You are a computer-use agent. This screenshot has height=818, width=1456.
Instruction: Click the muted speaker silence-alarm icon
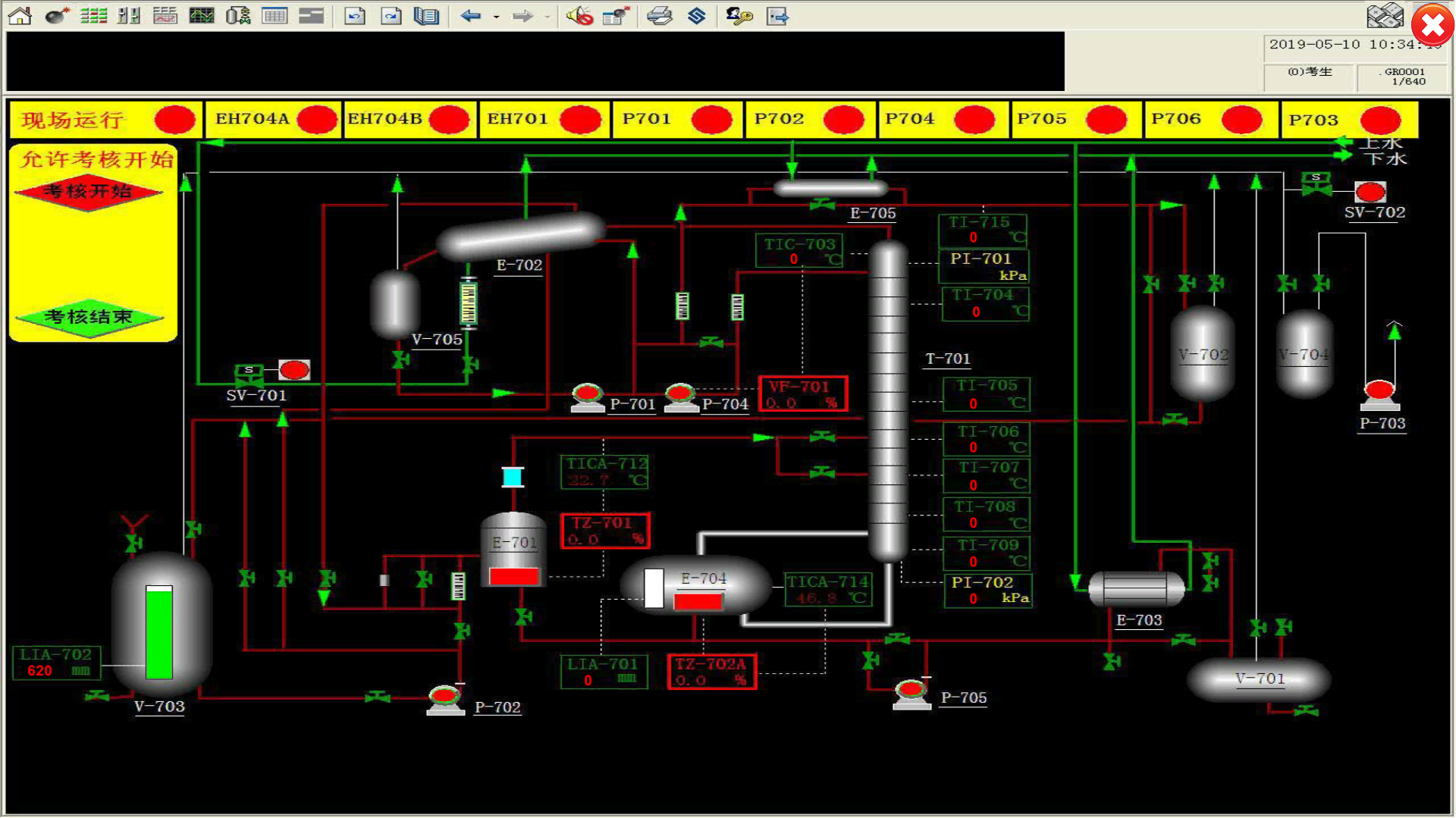[x=579, y=15]
